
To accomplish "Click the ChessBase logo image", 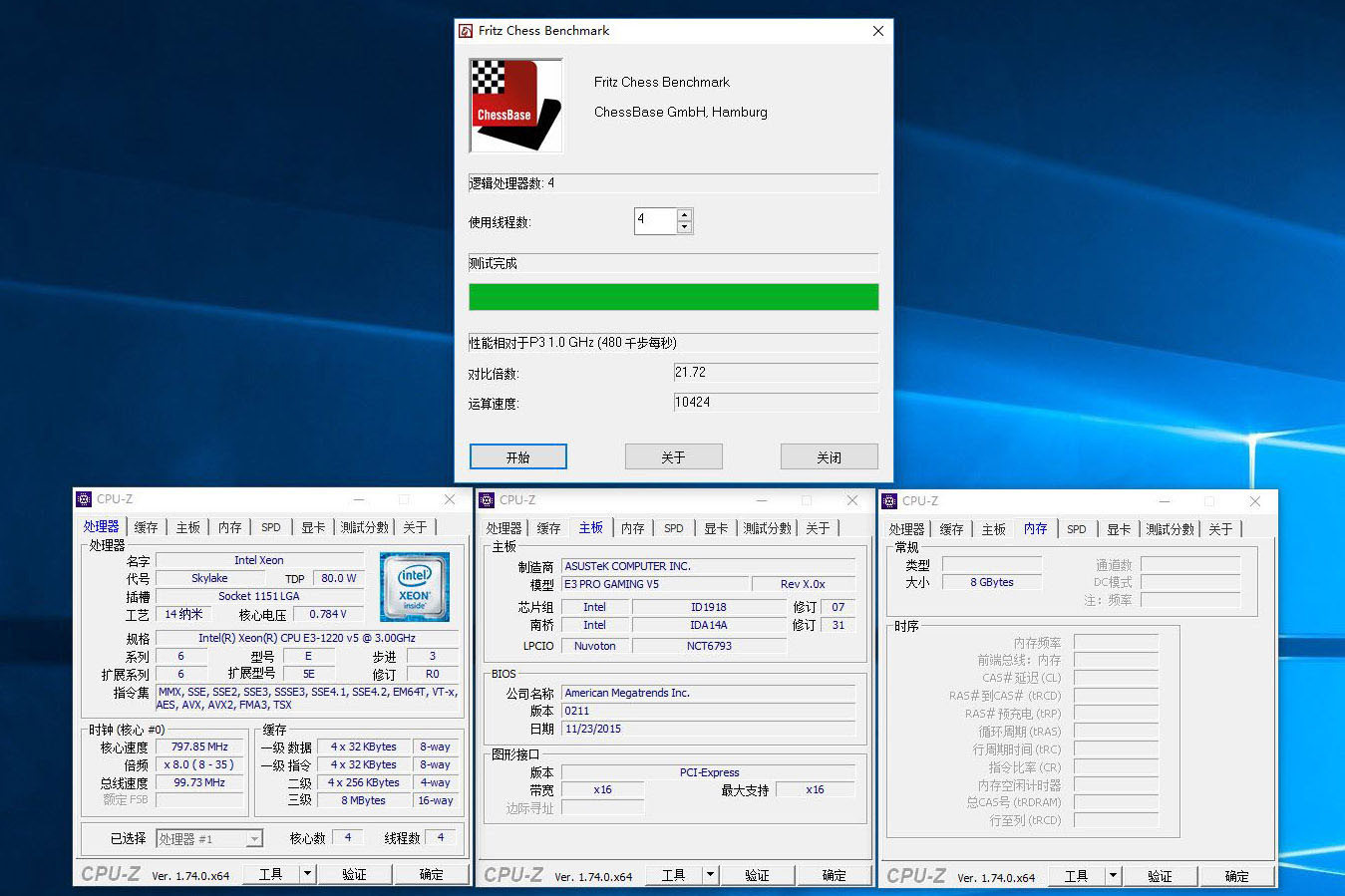I will [x=516, y=106].
